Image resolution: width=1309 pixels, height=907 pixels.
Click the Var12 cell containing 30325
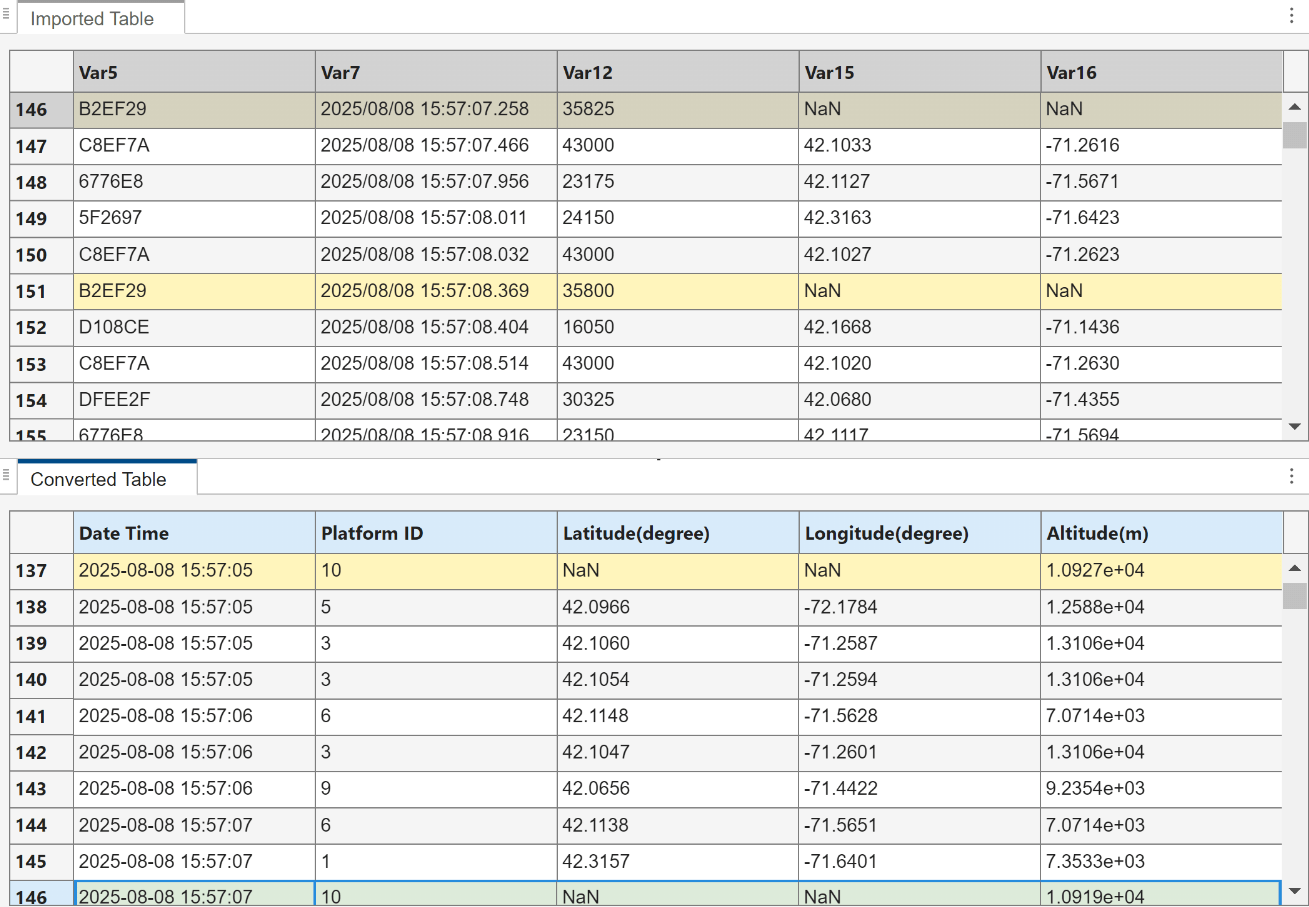(x=678, y=400)
